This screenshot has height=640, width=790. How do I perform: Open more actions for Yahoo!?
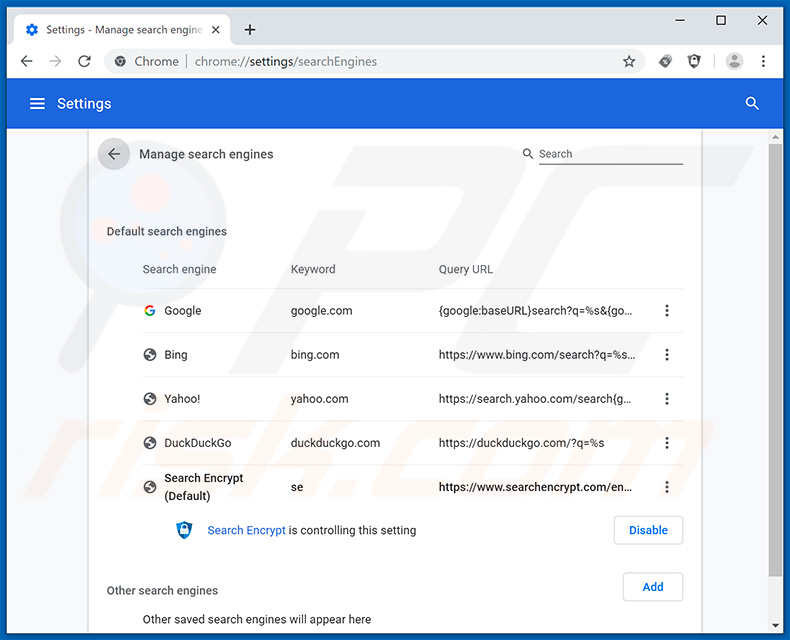pos(667,399)
